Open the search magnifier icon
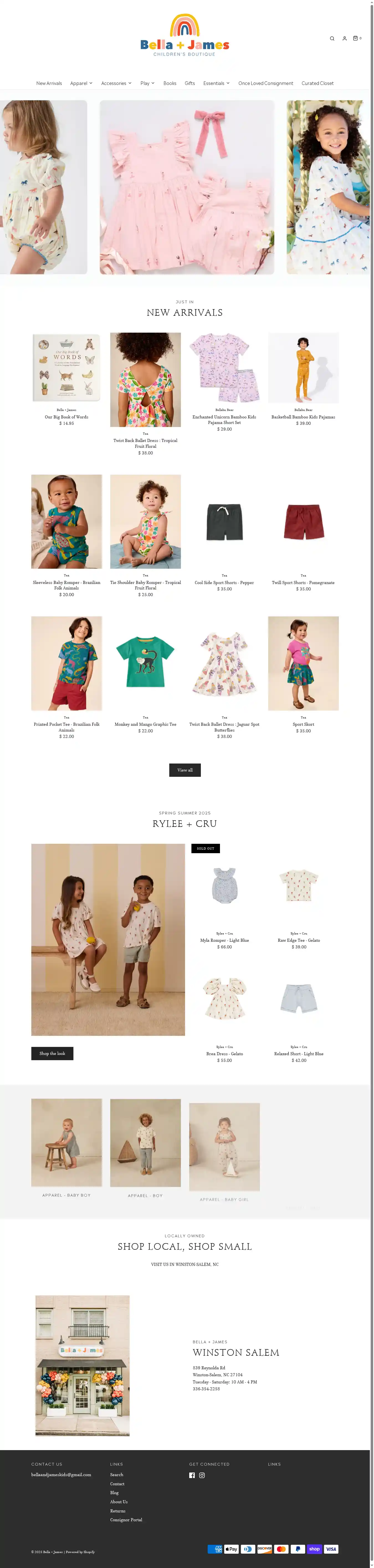Screen dimensions: 374x1568 pyautogui.click(x=332, y=38)
